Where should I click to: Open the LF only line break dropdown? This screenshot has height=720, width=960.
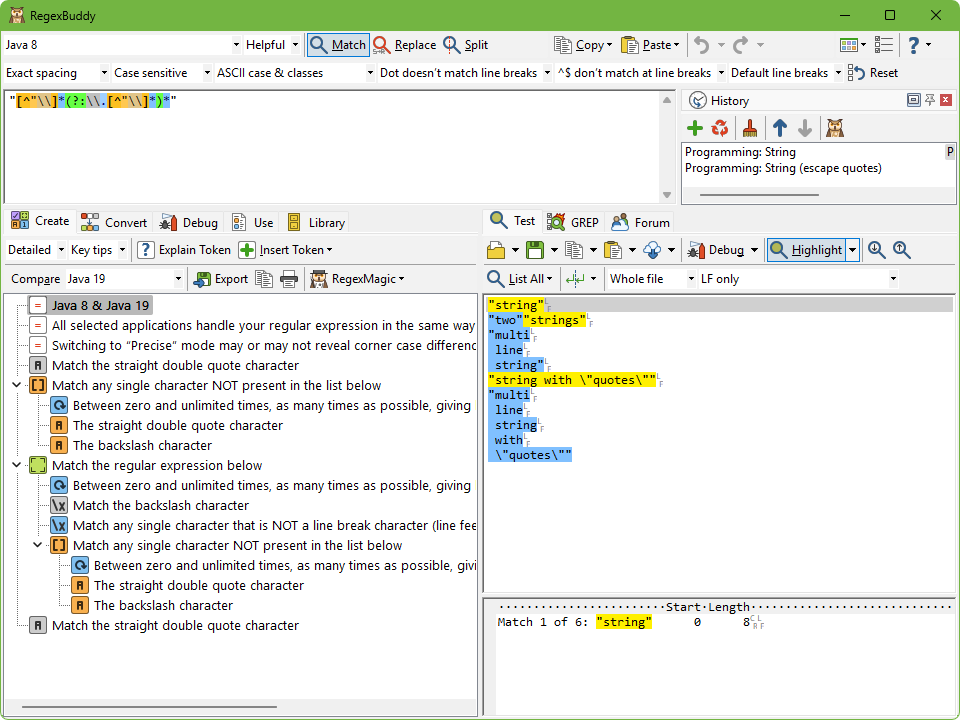click(x=893, y=279)
